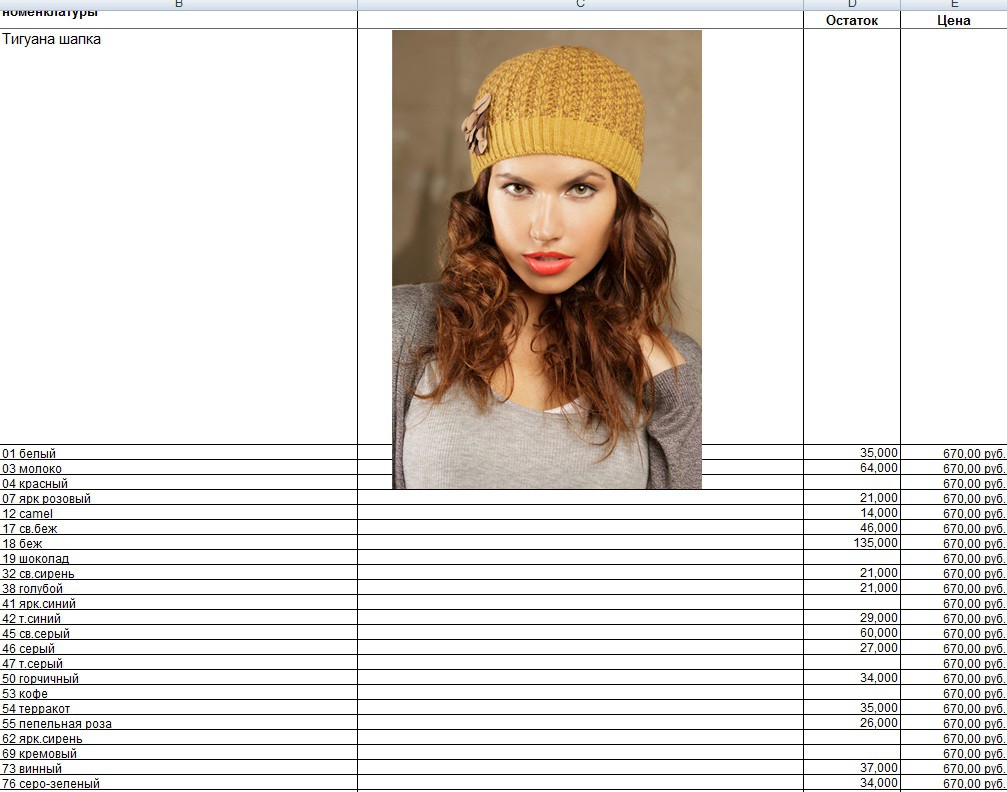Click stock value 135,000 for 18 беж
1007x792 pixels.
(852, 542)
